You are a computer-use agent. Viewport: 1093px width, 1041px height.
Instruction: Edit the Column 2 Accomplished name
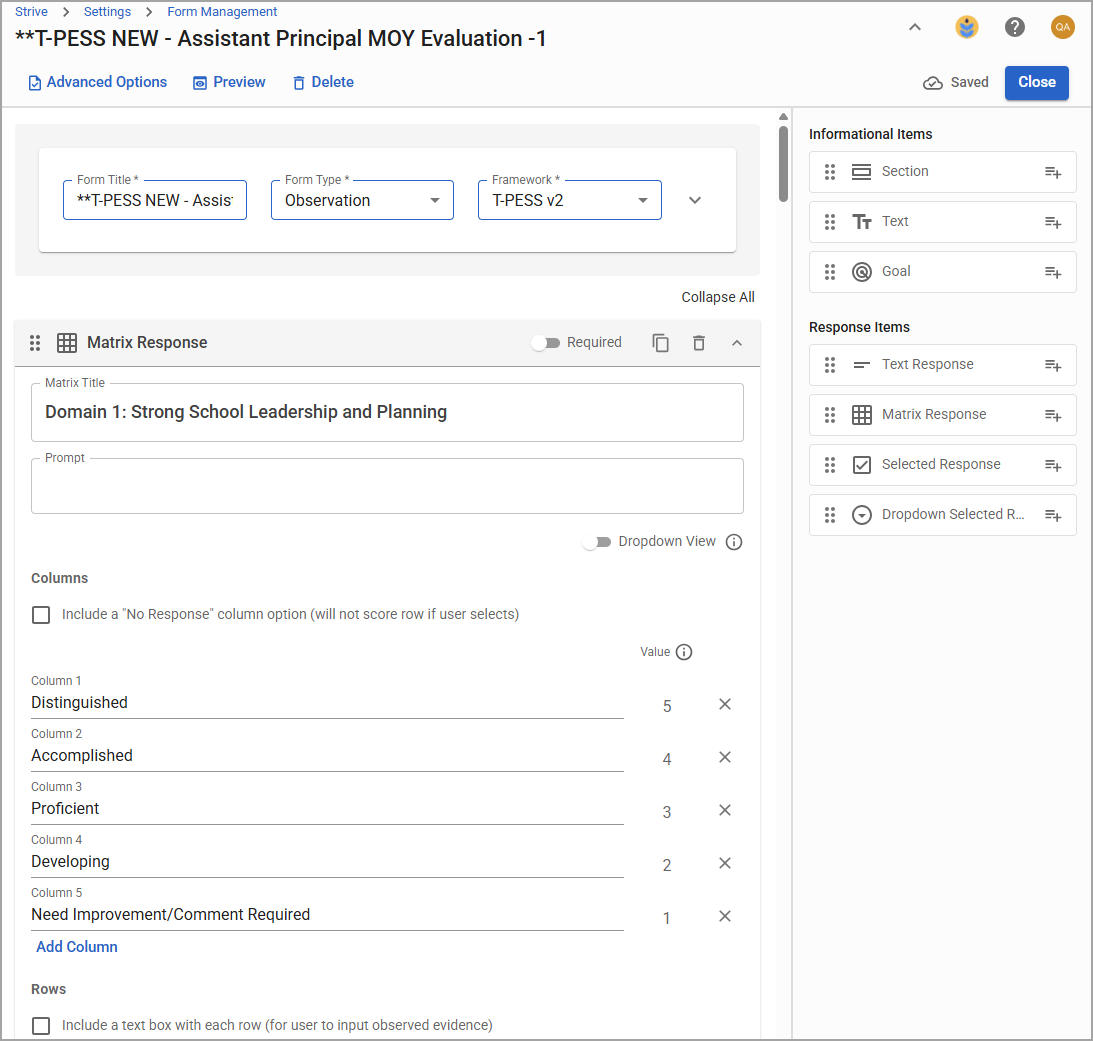click(327, 756)
